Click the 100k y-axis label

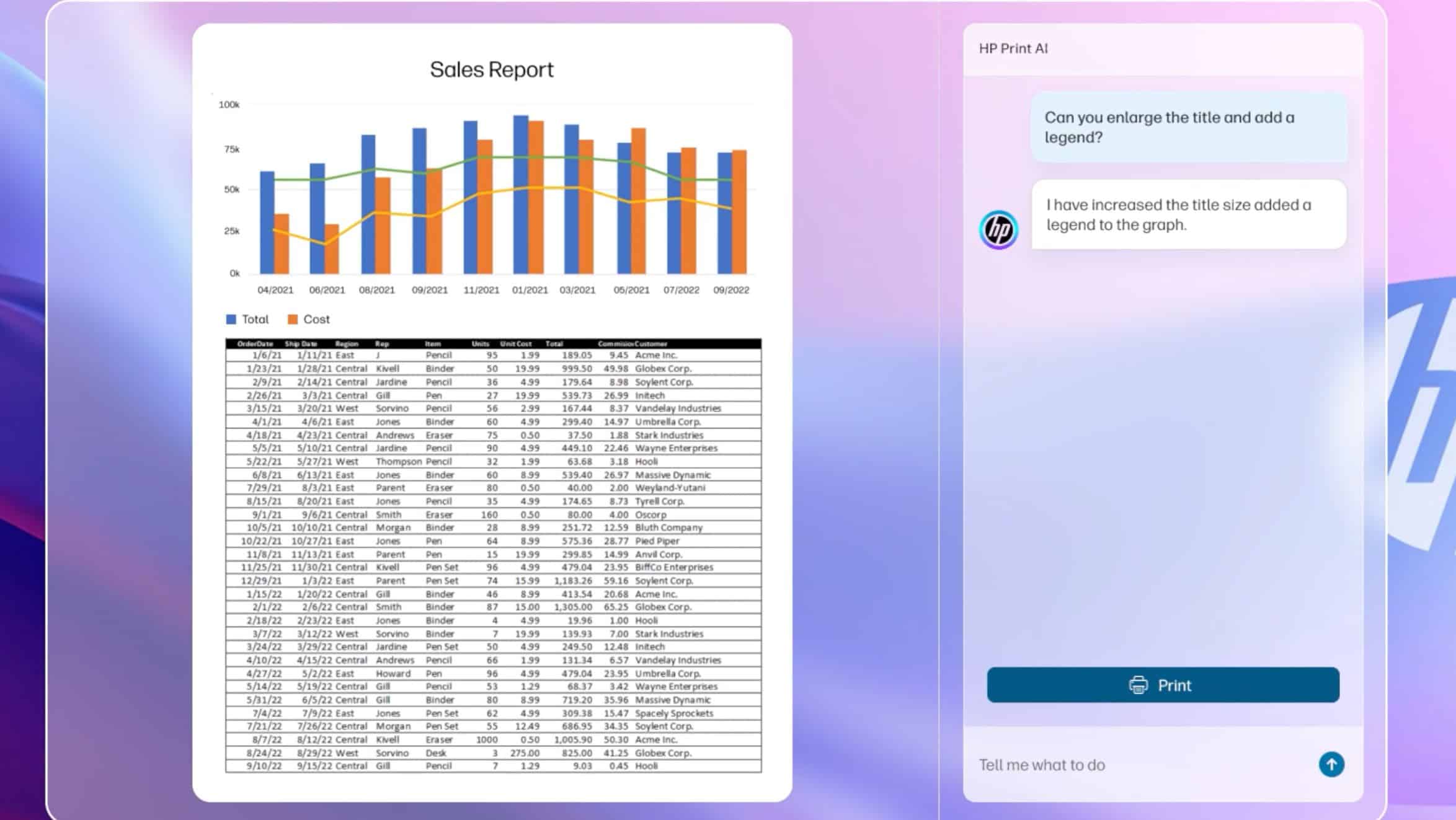(x=229, y=105)
